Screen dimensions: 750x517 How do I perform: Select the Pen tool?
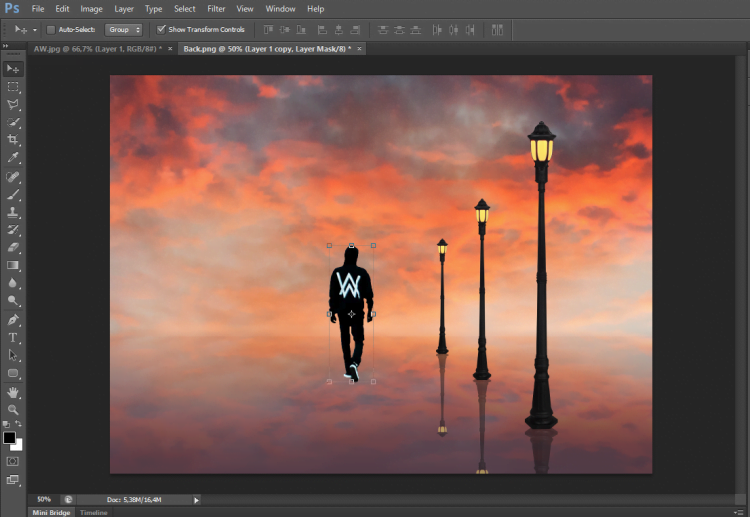click(x=14, y=320)
